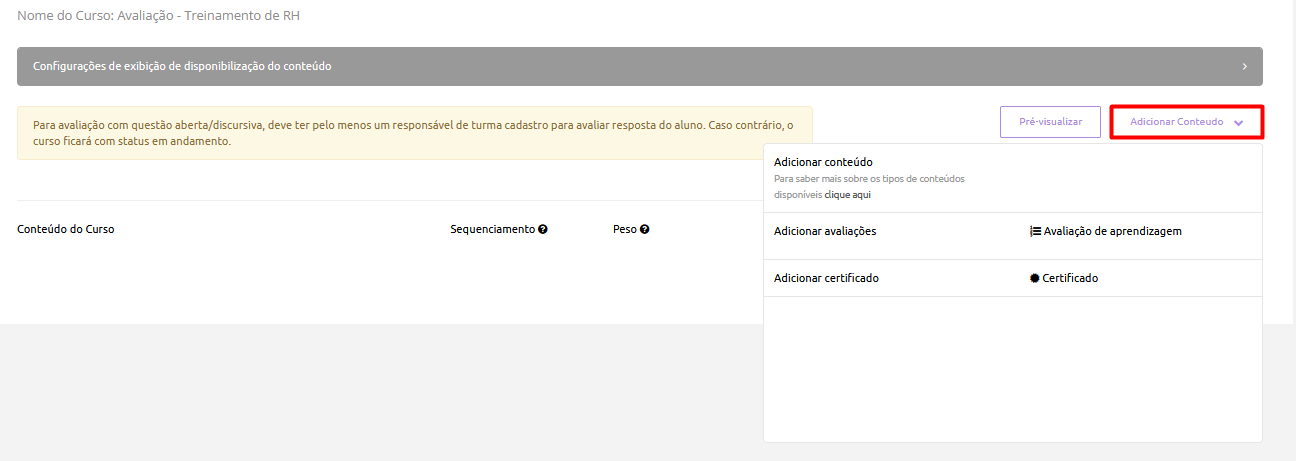
Task: Click the Adicionar certificado row label
Action: 826,278
